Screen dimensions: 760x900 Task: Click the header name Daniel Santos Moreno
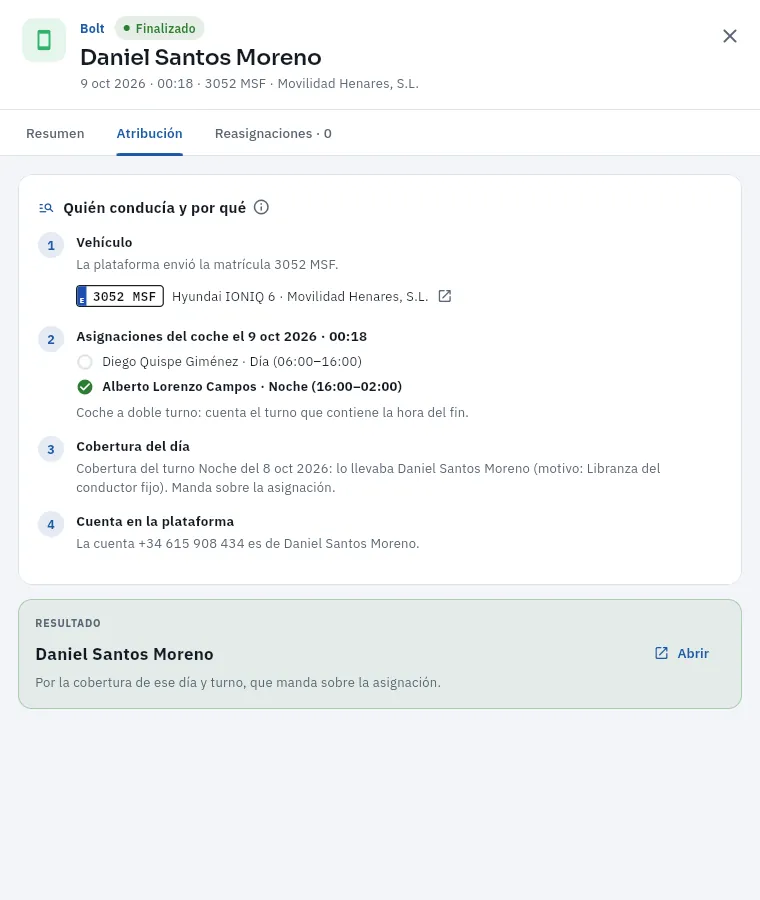(x=201, y=57)
